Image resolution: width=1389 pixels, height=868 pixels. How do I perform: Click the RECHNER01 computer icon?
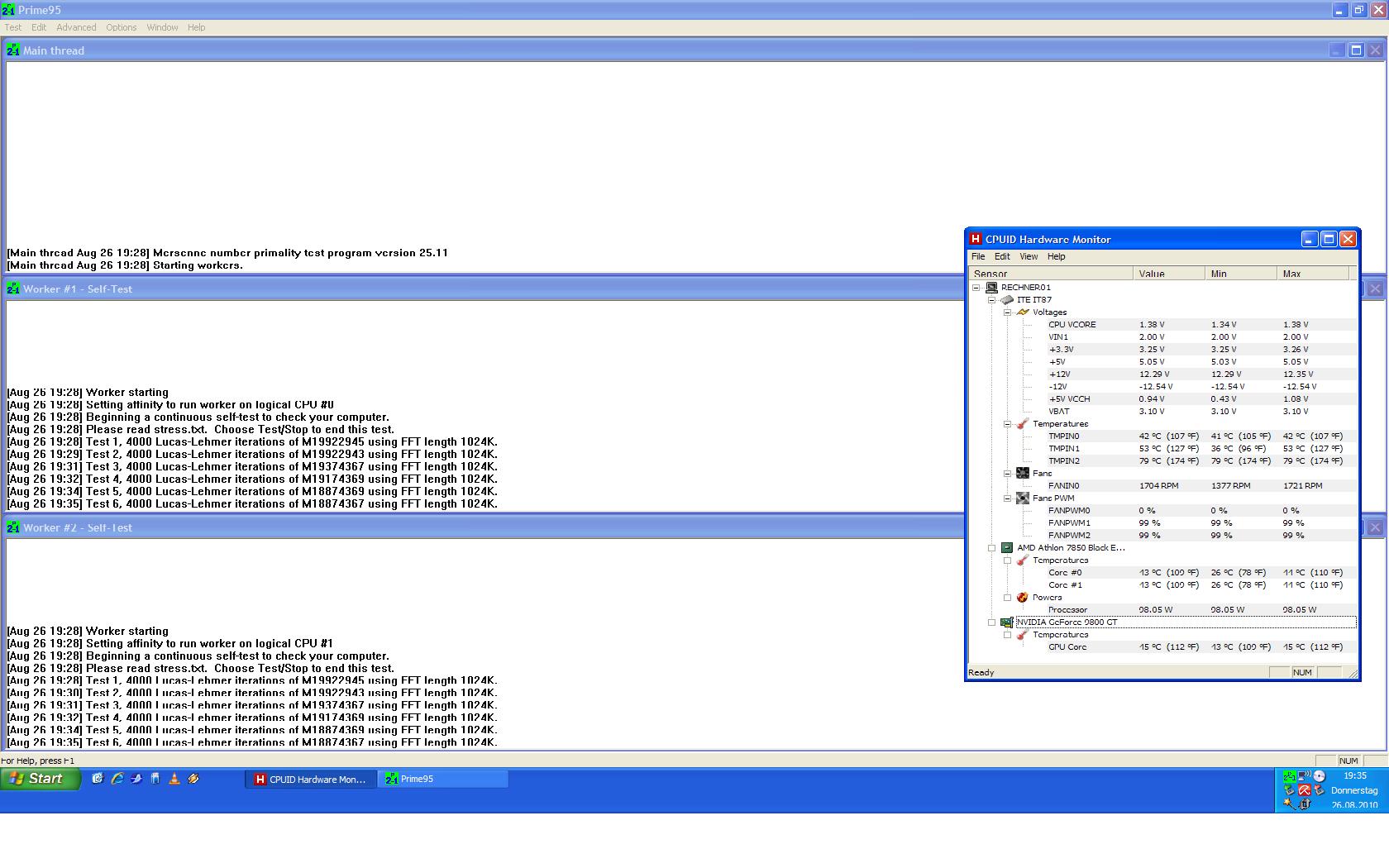pos(991,288)
